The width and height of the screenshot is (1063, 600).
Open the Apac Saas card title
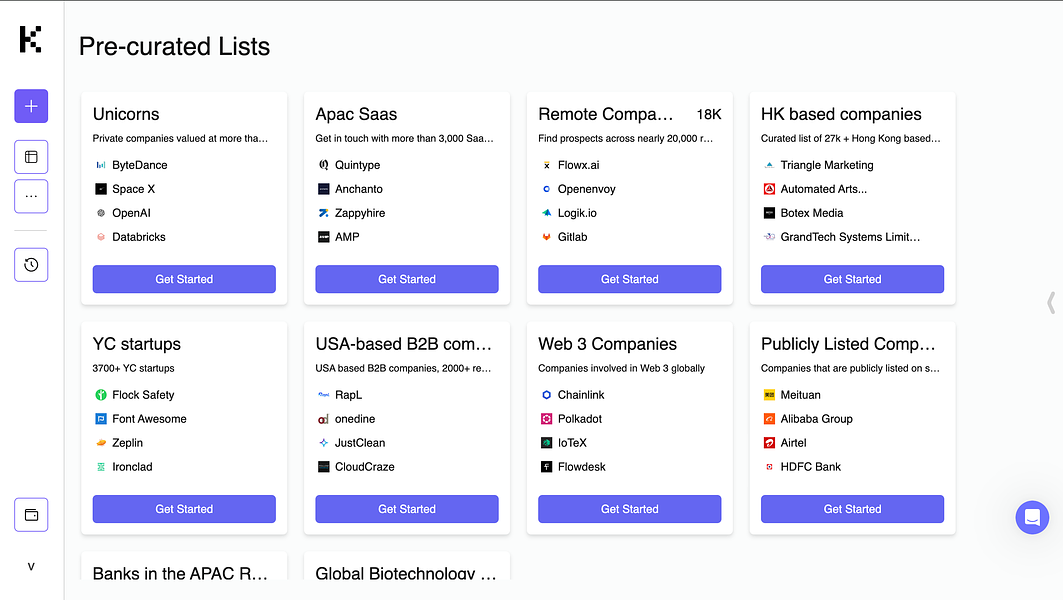click(x=357, y=114)
